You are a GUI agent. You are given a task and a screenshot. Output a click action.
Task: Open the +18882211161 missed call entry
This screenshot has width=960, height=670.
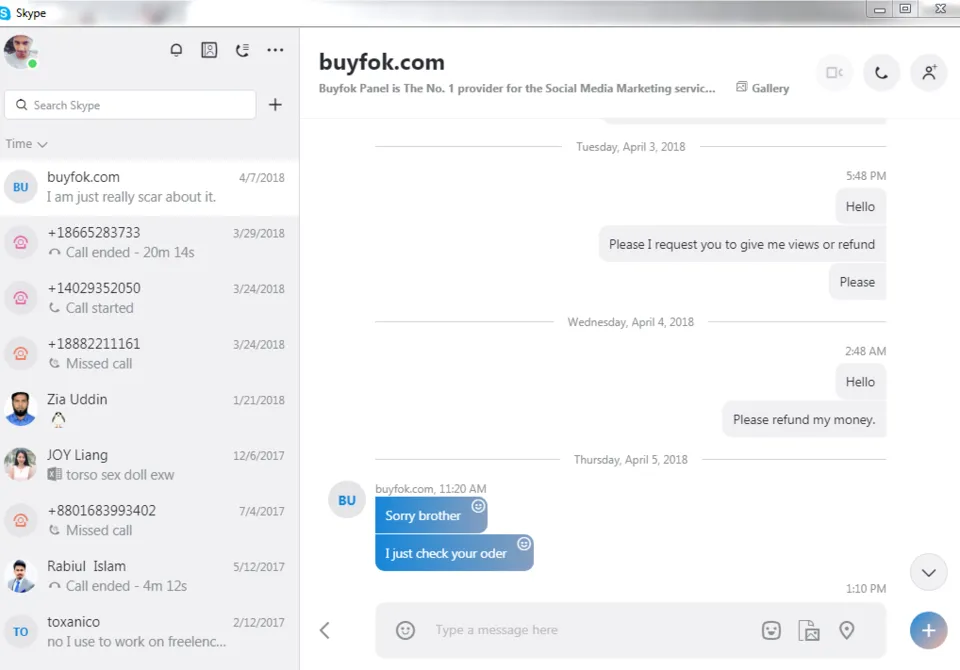point(149,355)
